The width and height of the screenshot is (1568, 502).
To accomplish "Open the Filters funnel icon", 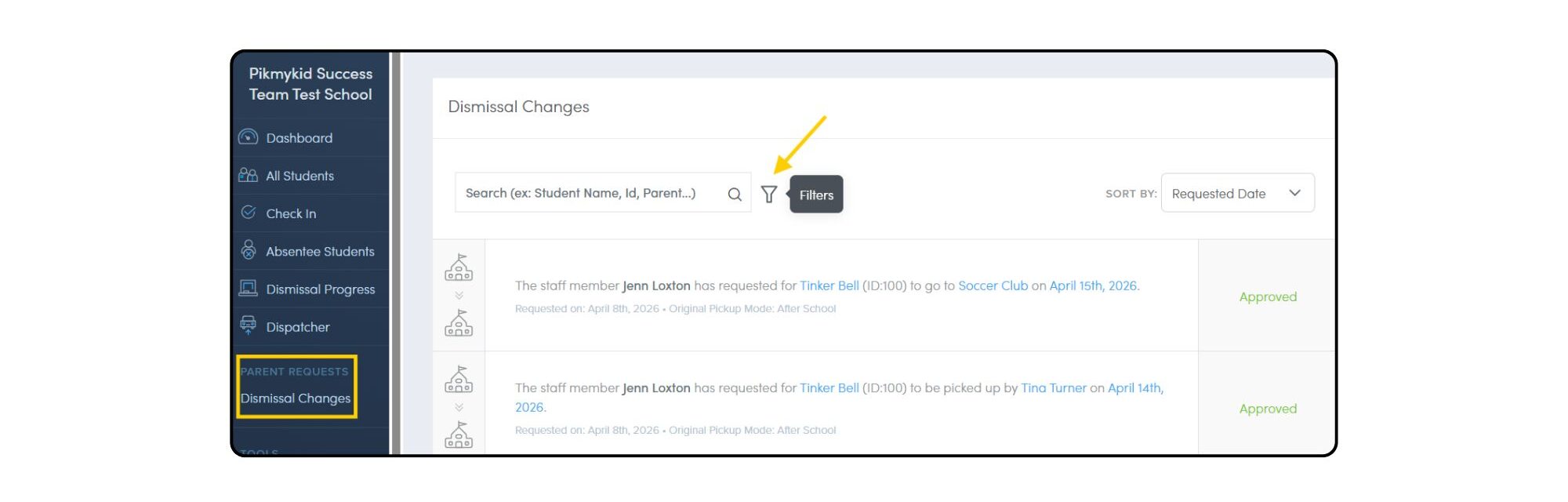I will coord(769,194).
